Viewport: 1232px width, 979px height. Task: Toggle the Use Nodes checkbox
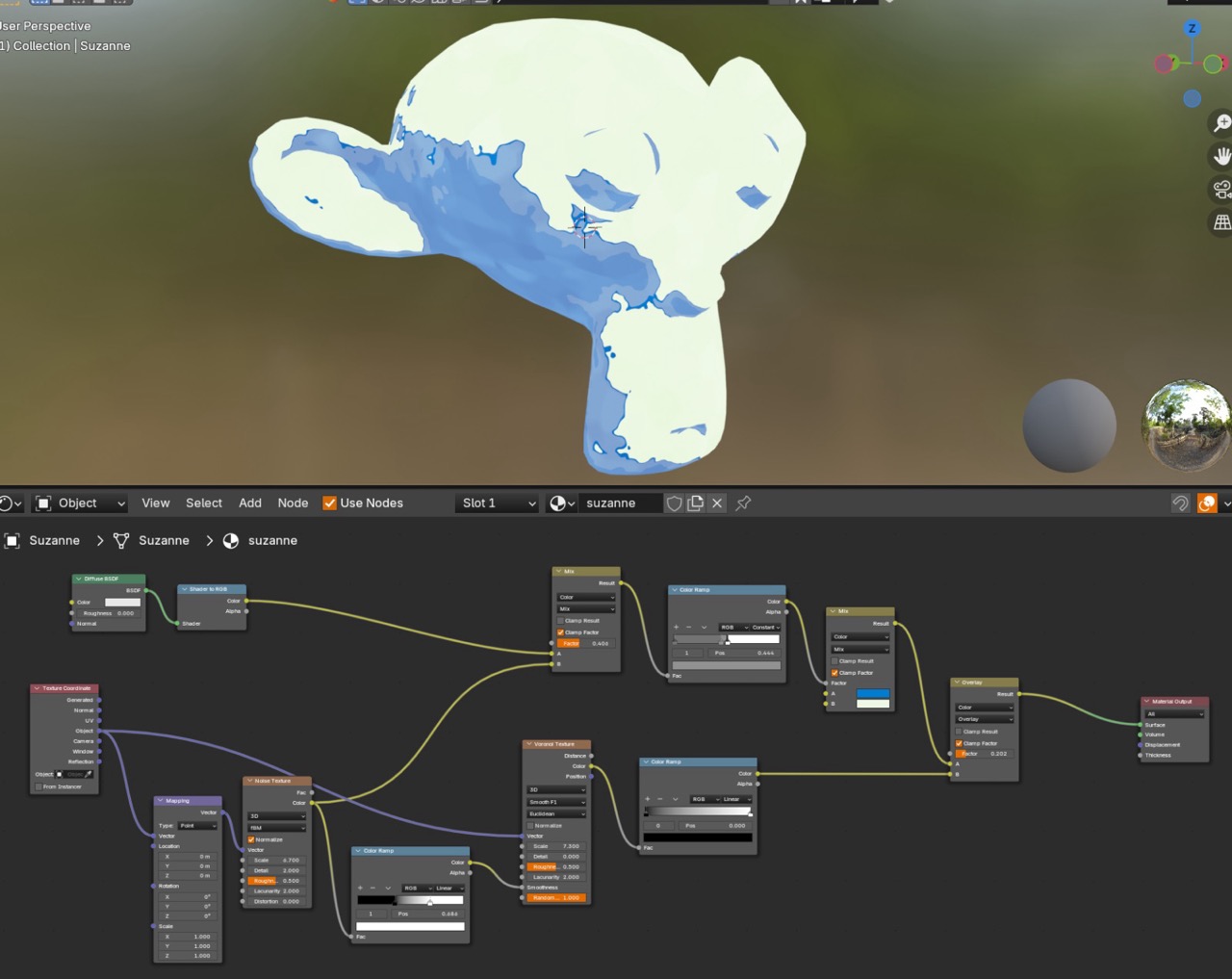pyautogui.click(x=329, y=503)
